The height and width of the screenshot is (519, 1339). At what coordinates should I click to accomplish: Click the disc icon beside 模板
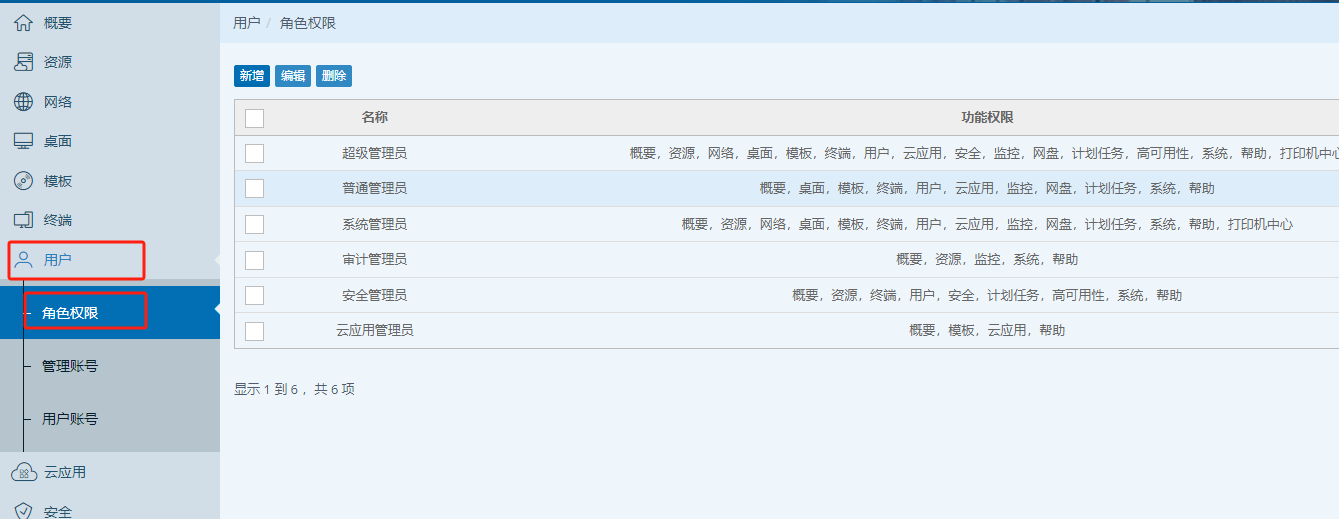23,181
